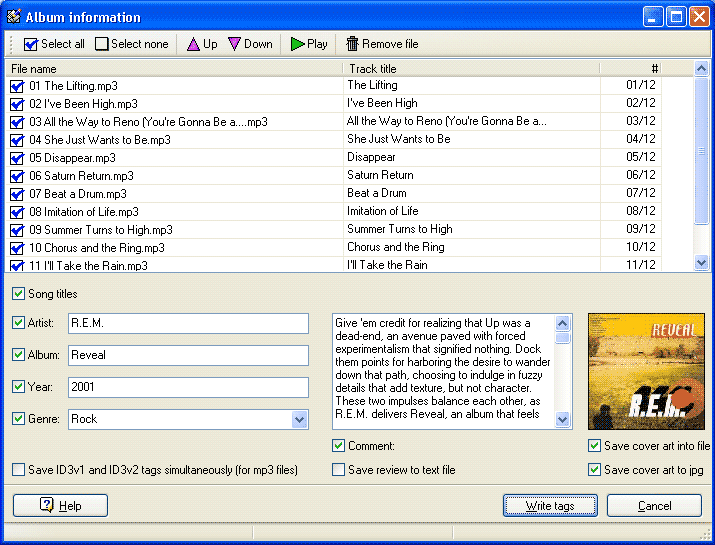Uncheck 09 Summer Turns to High.mp3
Screen dimensions: 715x545
pyautogui.click(x=17, y=230)
